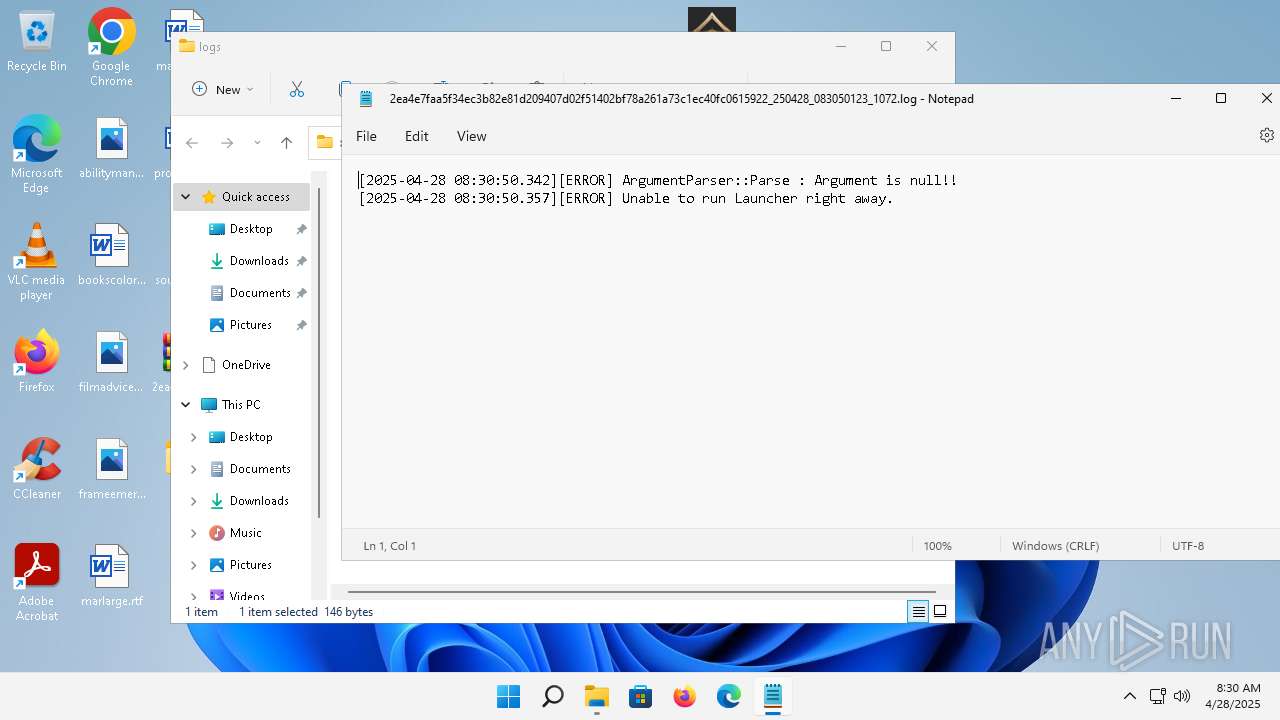Select filmadvice image file on desktop

111,362
